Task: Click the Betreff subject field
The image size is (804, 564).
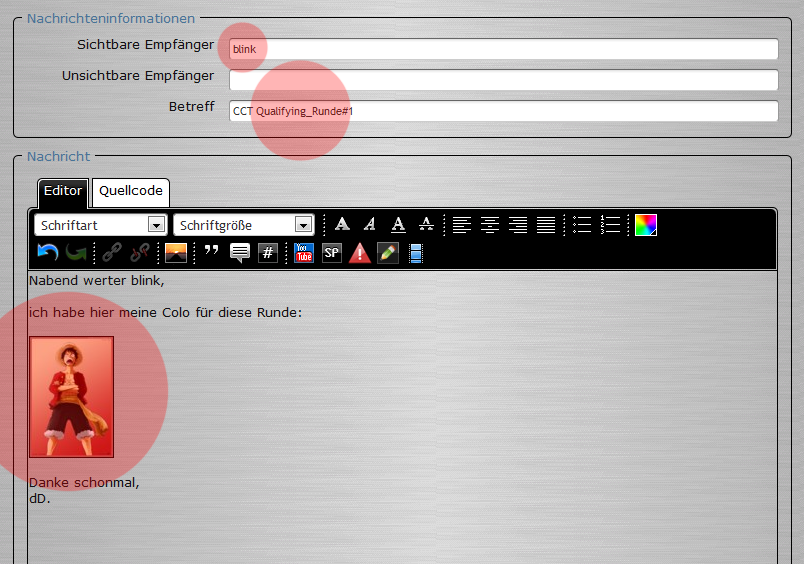Action: point(504,111)
